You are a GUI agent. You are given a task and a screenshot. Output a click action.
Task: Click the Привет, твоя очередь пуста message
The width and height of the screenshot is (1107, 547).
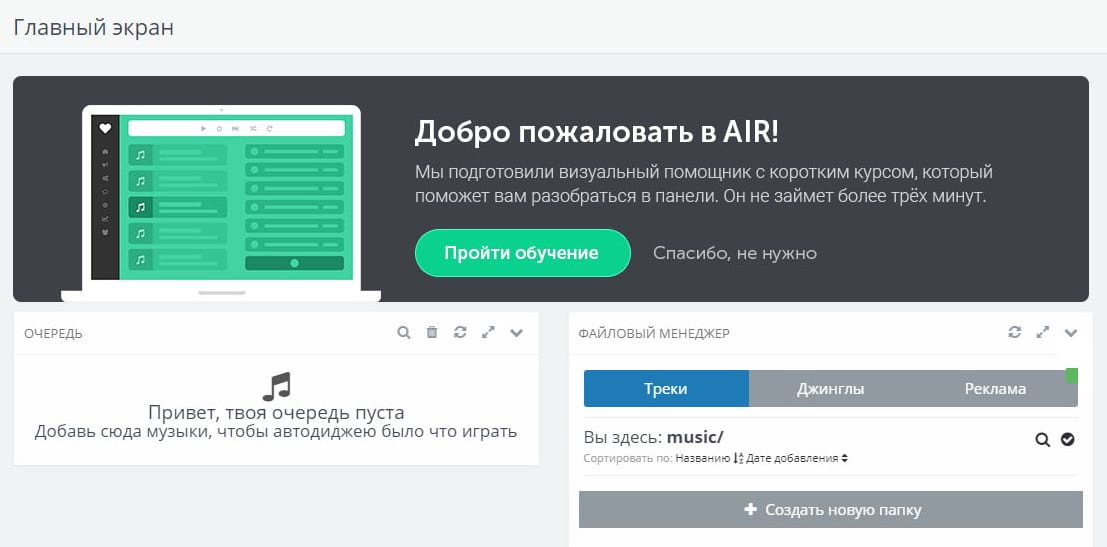pyautogui.click(x=276, y=412)
